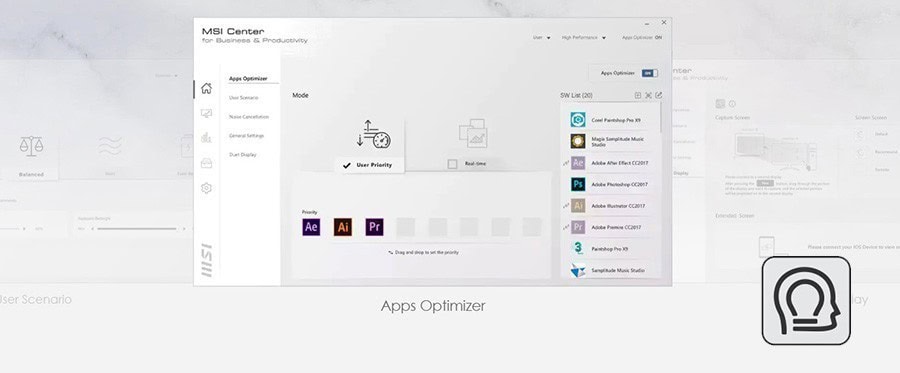Select the After Effects icon in Priority row
900x373 pixels.
(311, 227)
